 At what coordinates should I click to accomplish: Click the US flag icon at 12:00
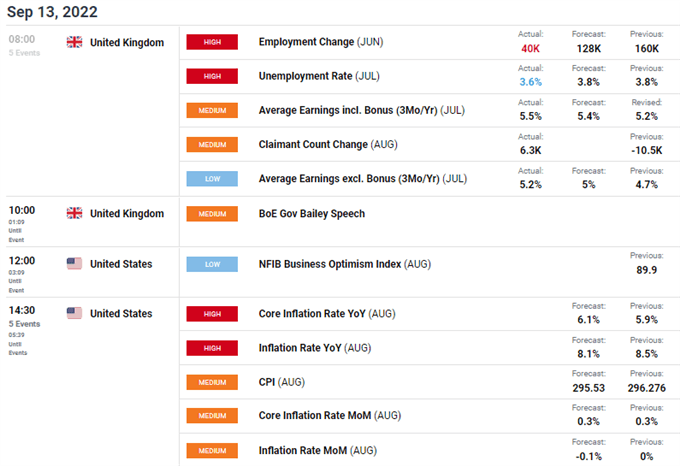click(x=74, y=264)
